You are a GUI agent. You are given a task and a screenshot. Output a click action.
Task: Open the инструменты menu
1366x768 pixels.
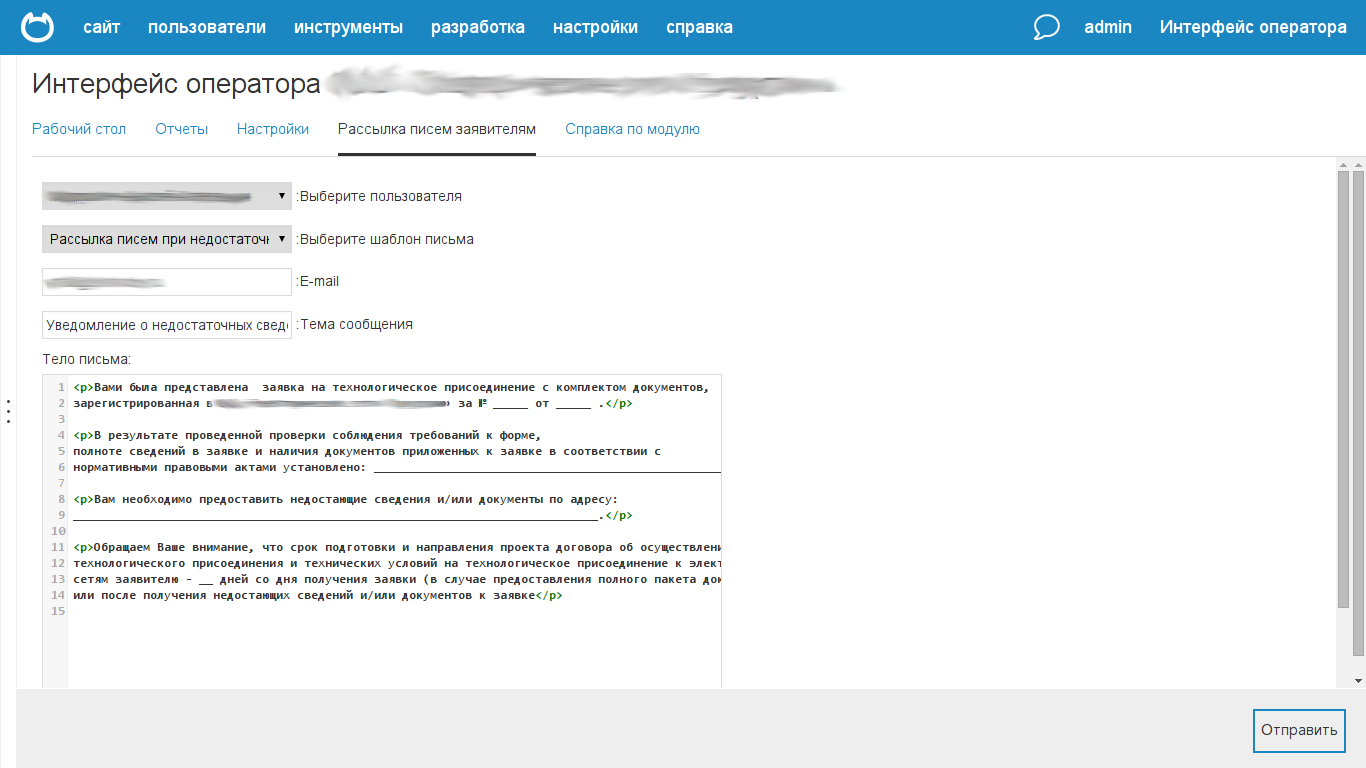[x=349, y=27]
